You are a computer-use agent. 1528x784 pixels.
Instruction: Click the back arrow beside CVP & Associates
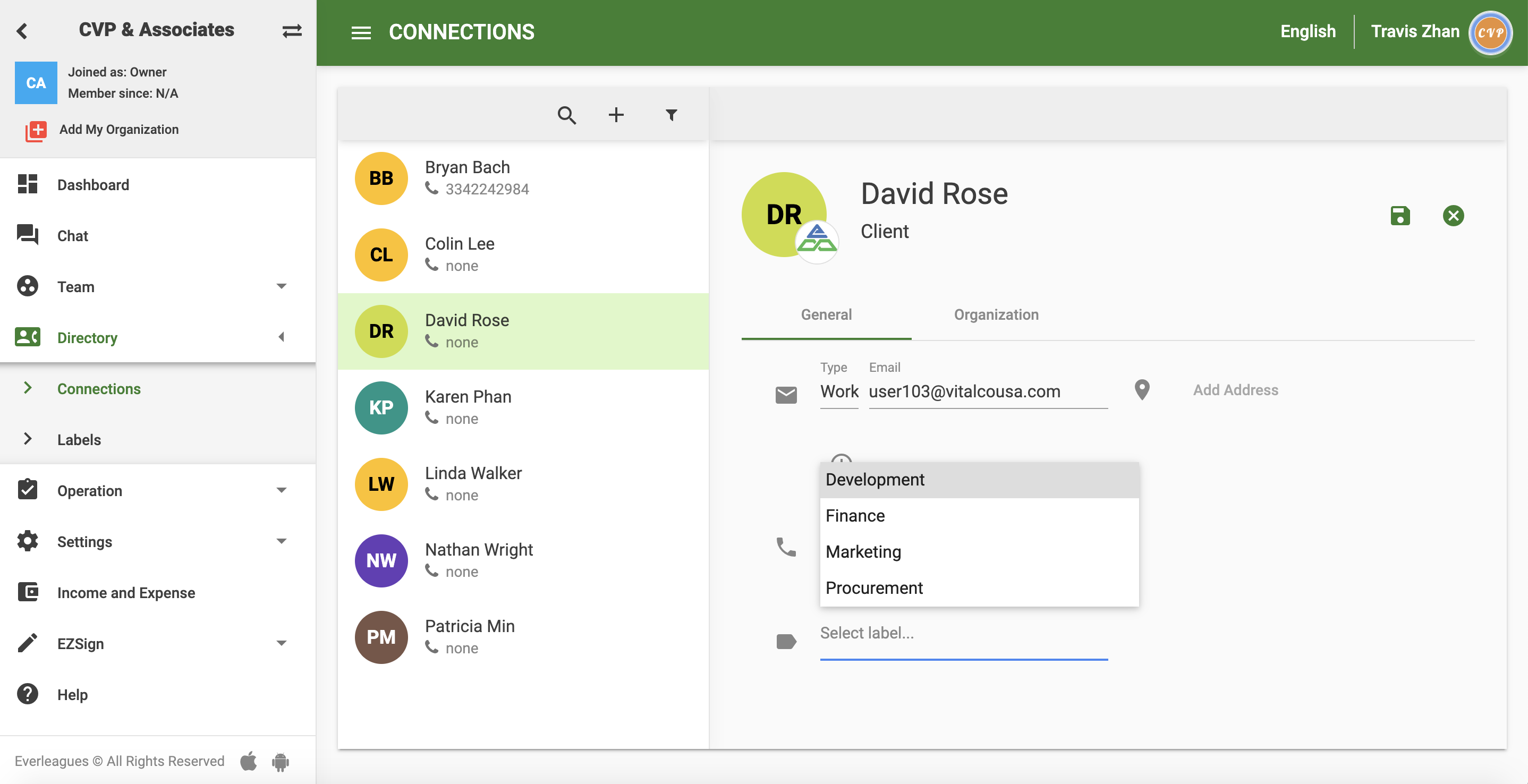point(22,31)
